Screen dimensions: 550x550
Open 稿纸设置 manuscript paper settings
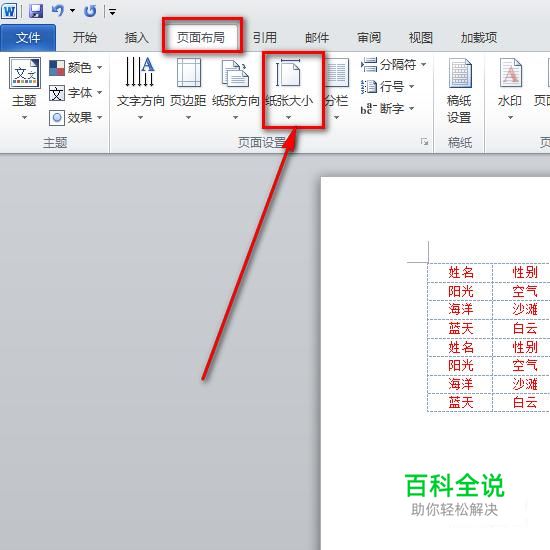pyautogui.click(x=460, y=91)
